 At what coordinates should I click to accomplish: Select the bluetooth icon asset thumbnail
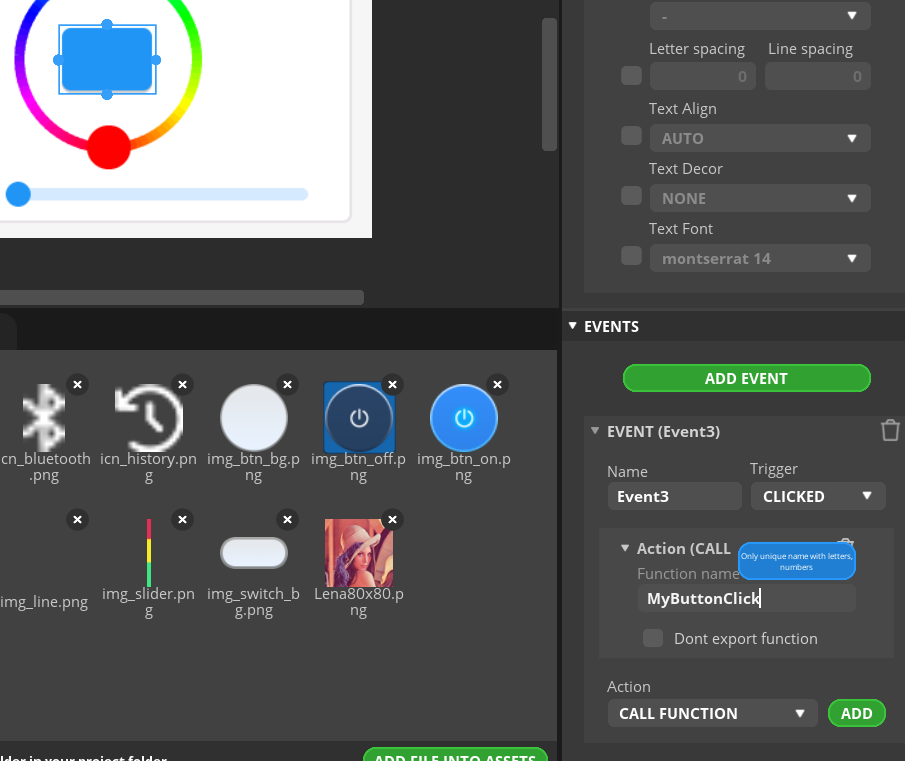click(x=44, y=418)
